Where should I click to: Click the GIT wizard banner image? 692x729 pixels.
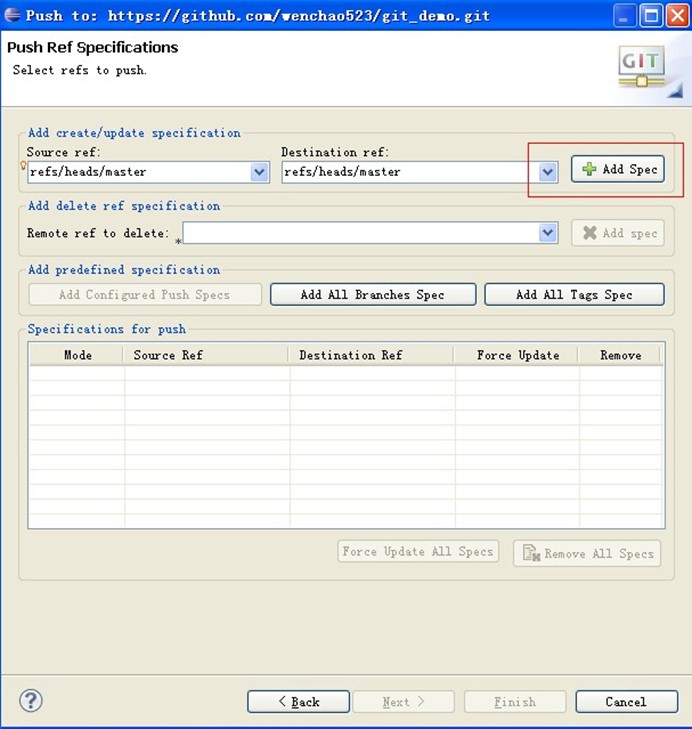tap(649, 71)
